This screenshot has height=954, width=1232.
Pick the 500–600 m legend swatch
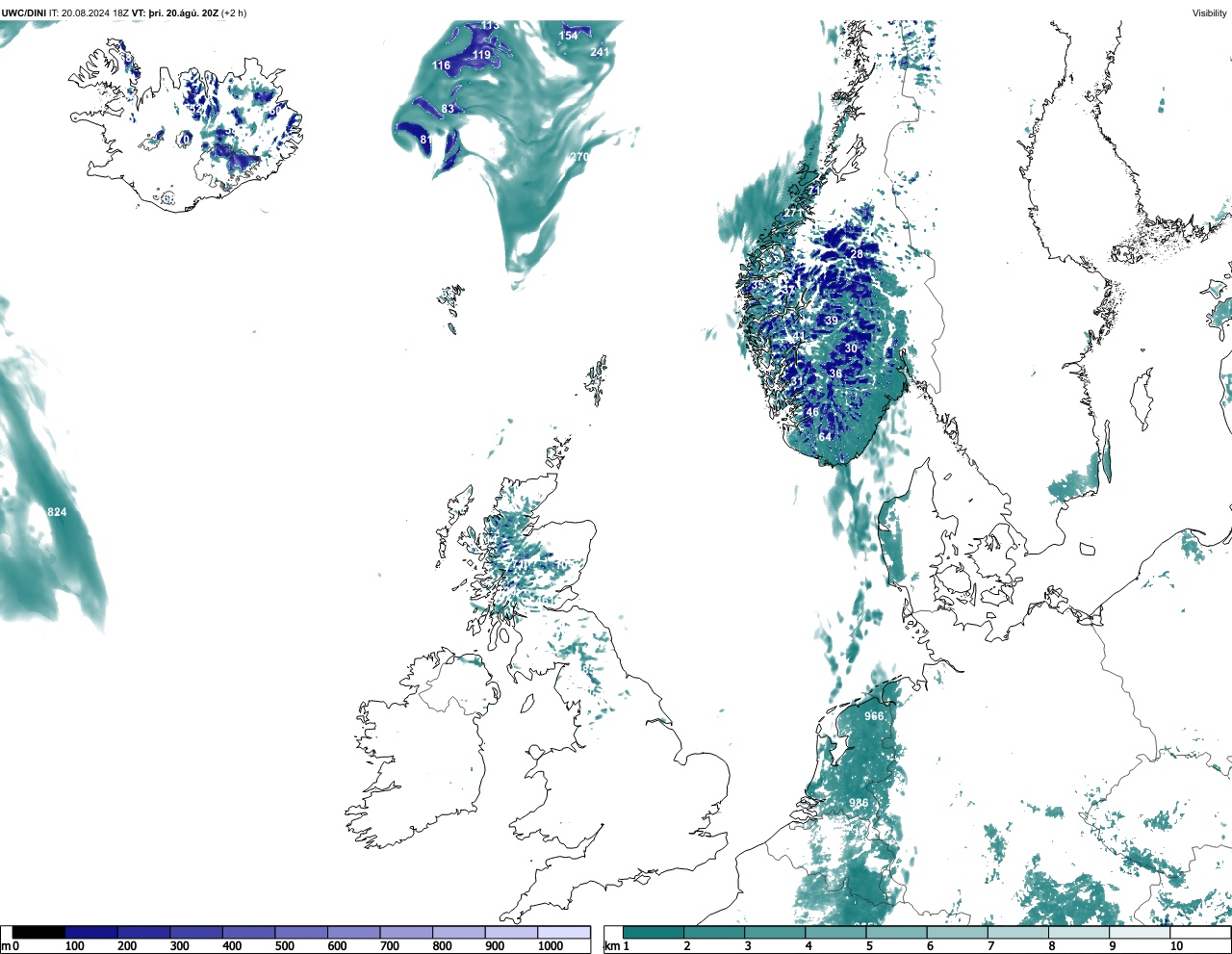point(301,932)
